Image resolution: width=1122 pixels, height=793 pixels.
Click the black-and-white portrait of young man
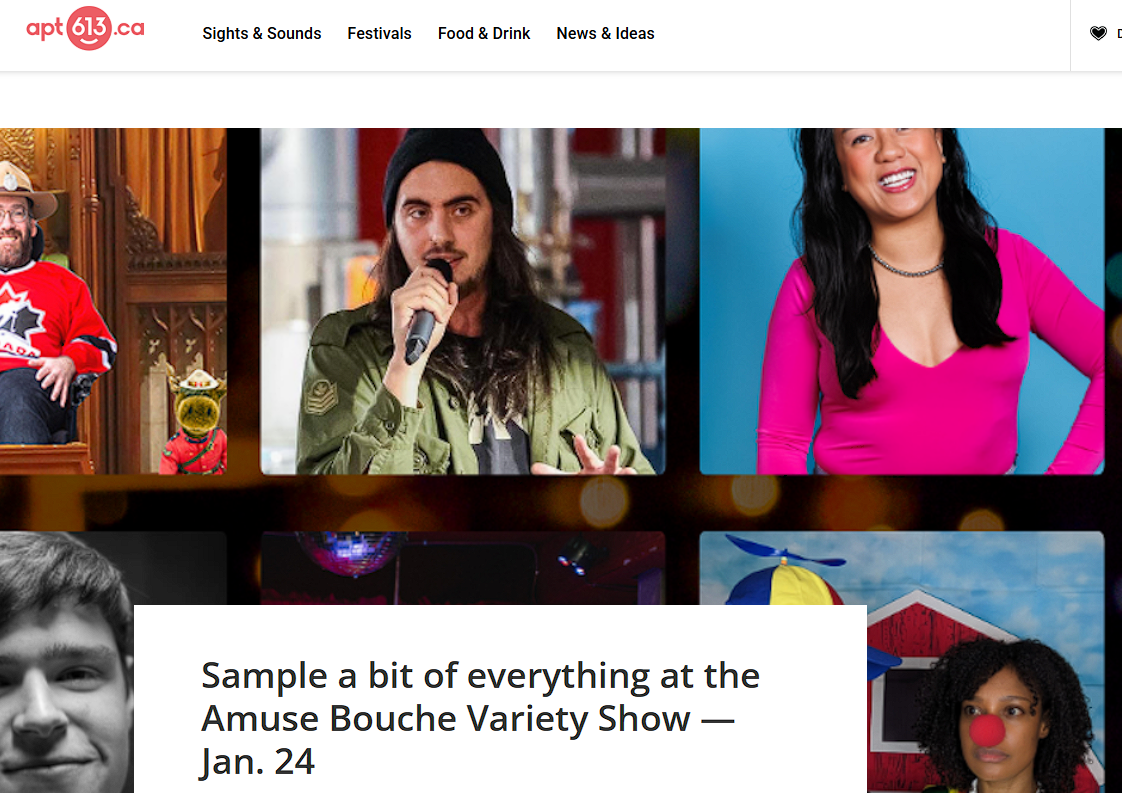pos(67,662)
